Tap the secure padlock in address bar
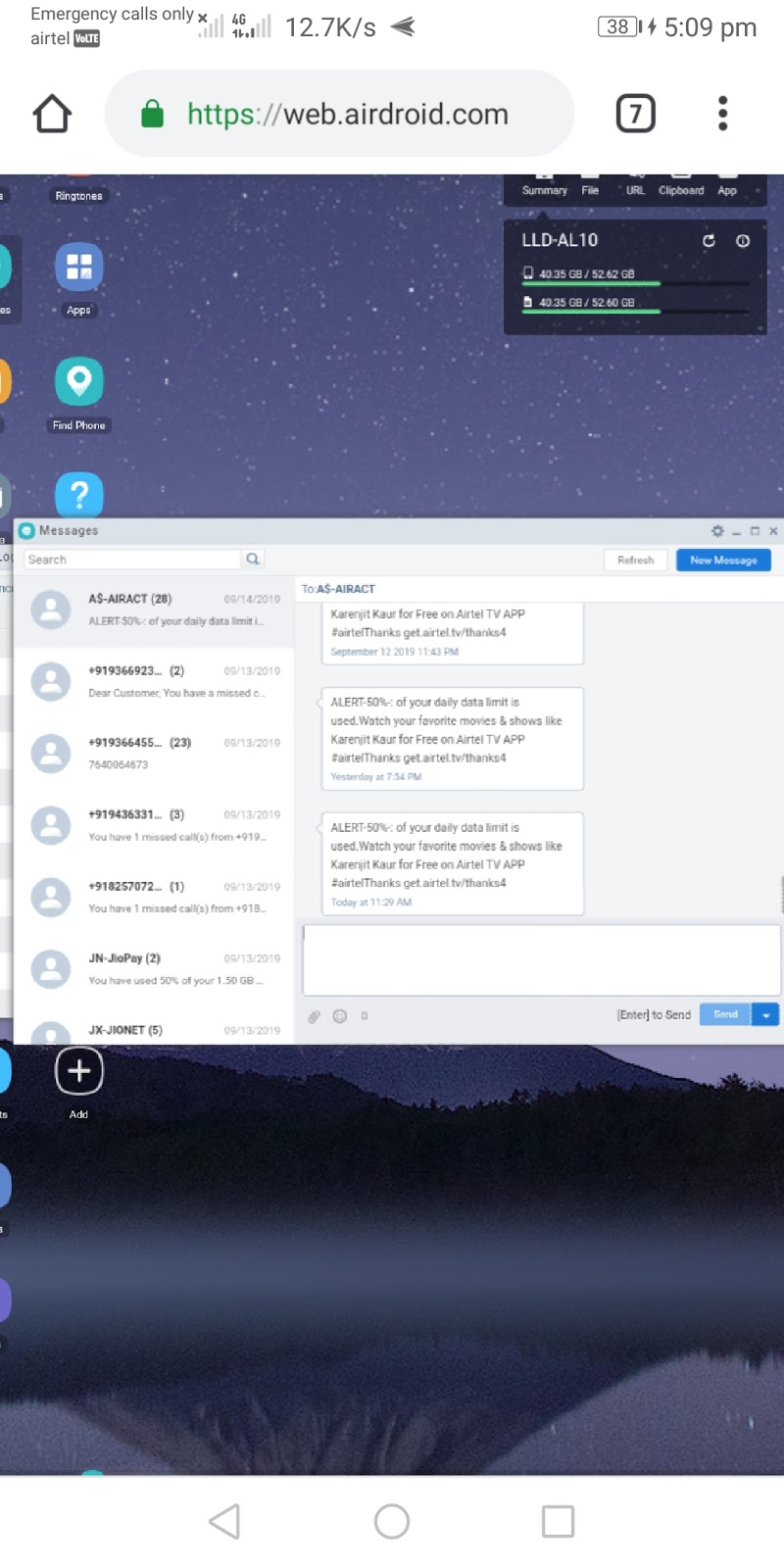This screenshot has height=1568, width=784. pyautogui.click(x=152, y=114)
